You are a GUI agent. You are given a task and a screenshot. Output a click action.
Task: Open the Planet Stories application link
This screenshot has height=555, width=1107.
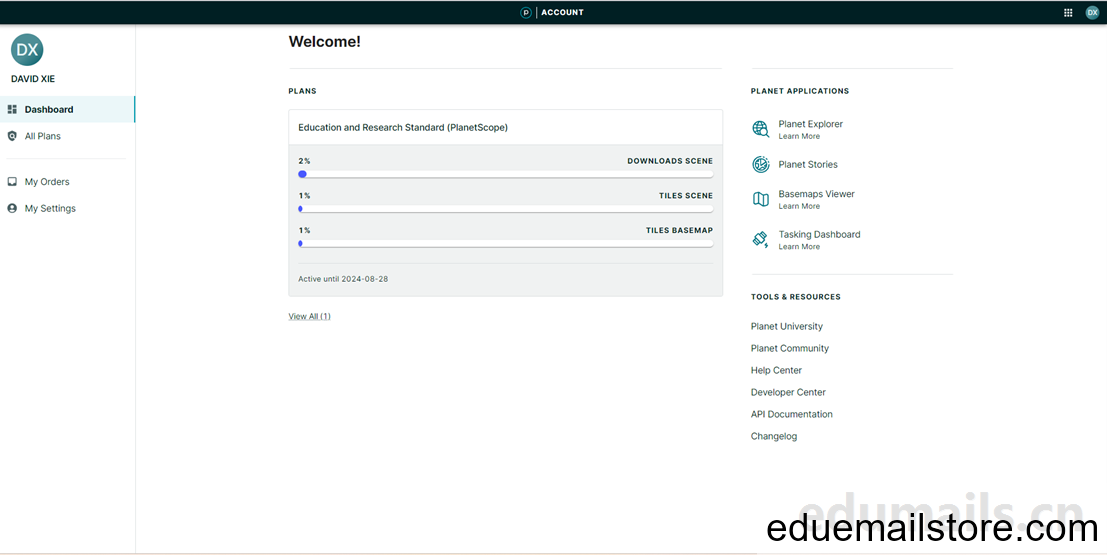click(808, 165)
